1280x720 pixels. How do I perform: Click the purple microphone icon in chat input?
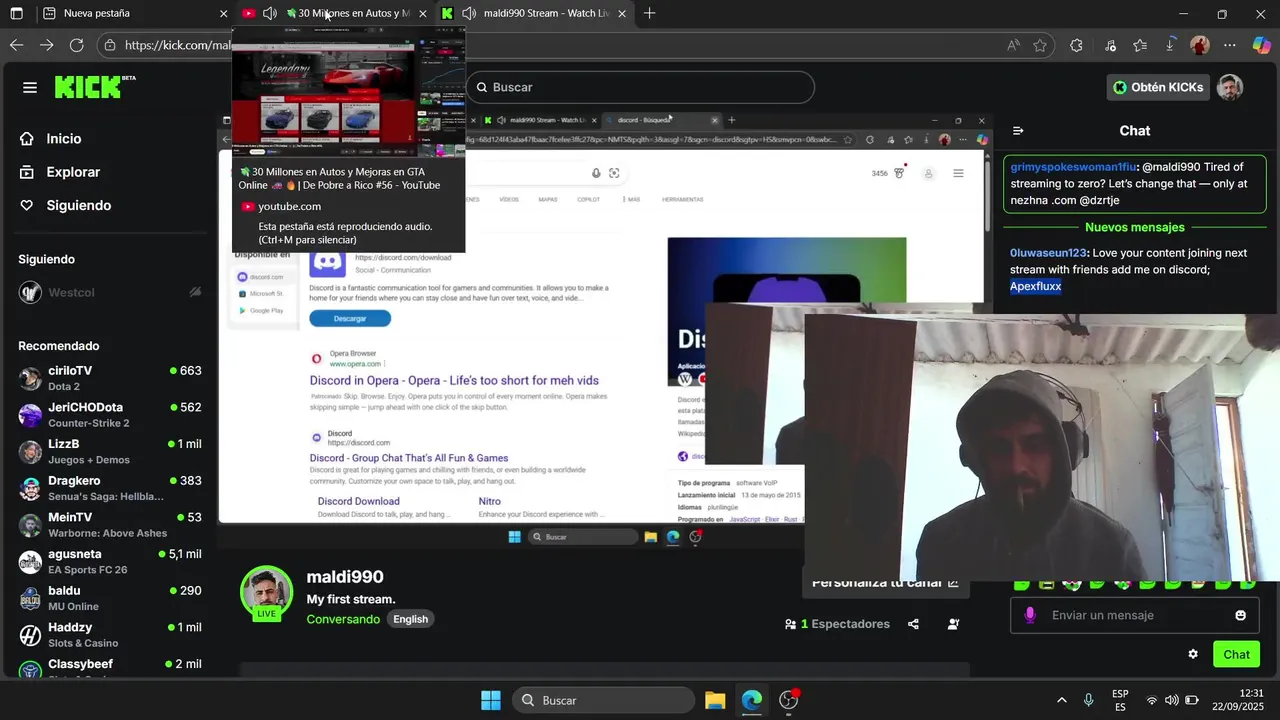click(1030, 615)
